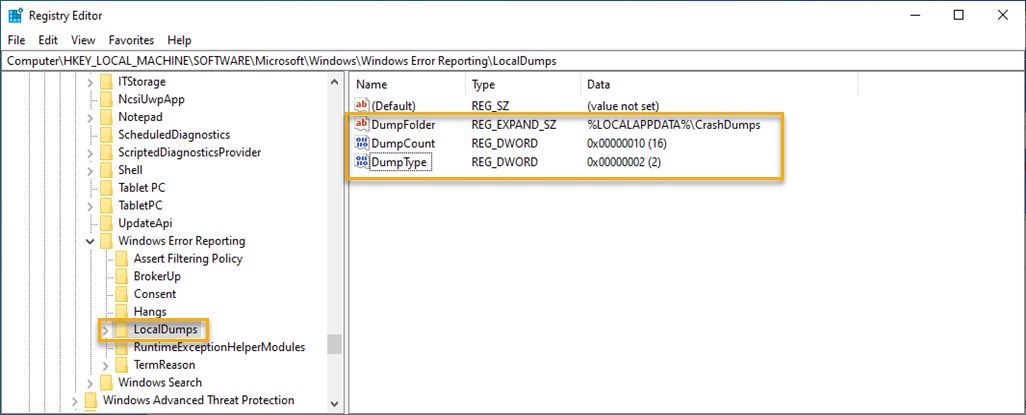Image resolution: width=1026 pixels, height=415 pixels.
Task: Select the UpdateApi key label
Action: pos(145,223)
